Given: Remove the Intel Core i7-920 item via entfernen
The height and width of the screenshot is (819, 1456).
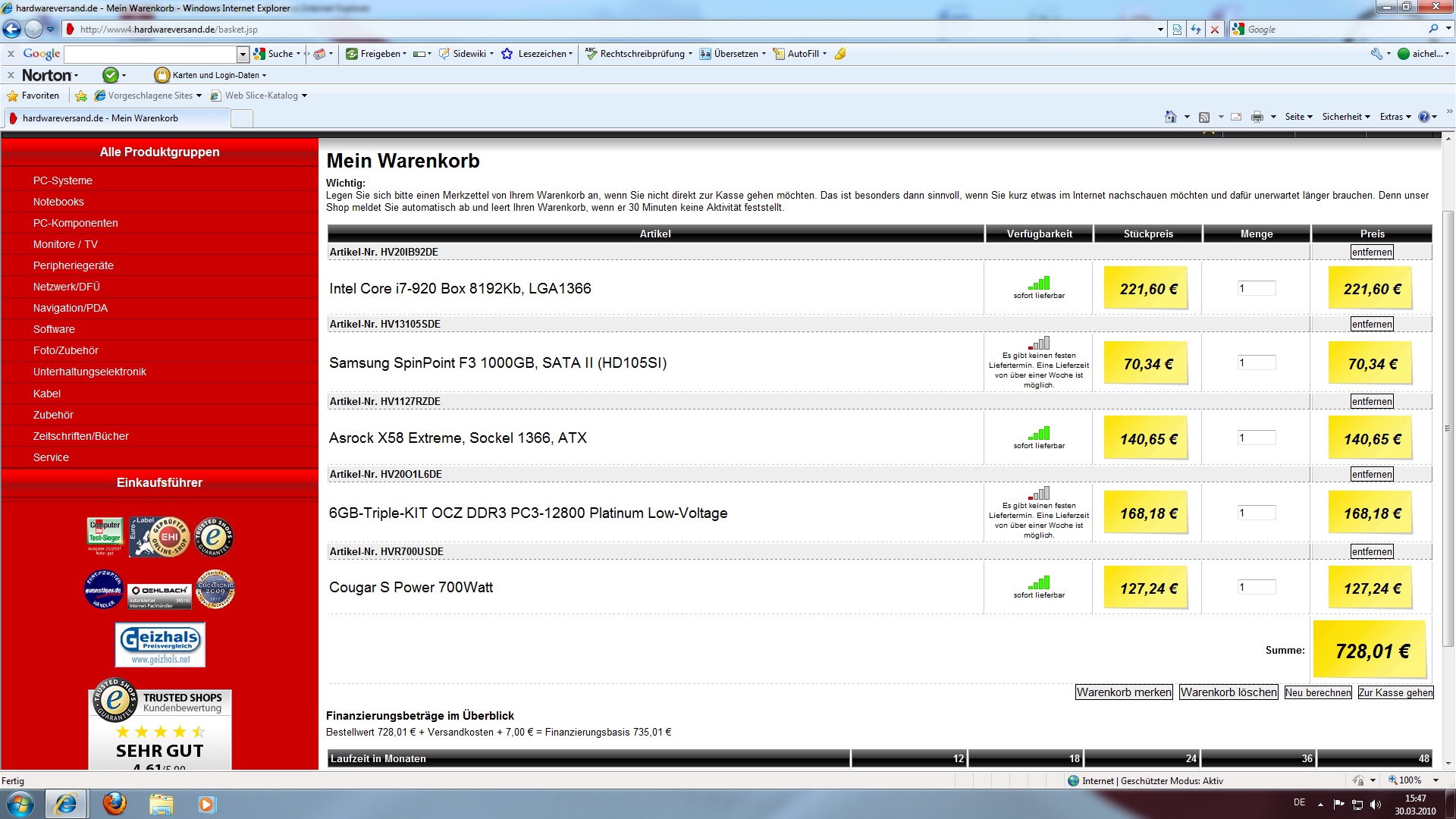Looking at the screenshot, I should (1372, 252).
